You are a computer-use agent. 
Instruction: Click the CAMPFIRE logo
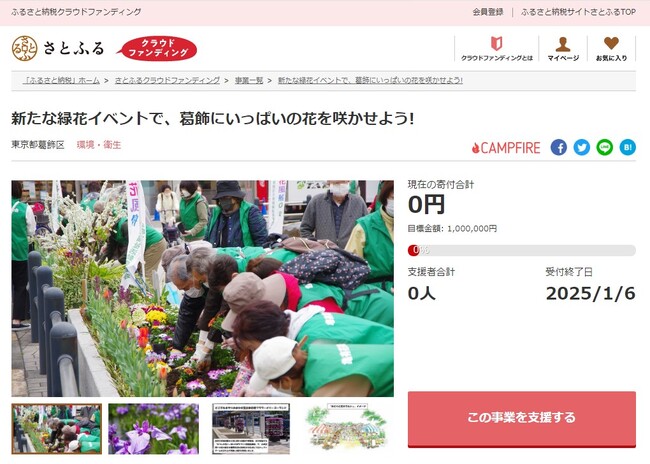(506, 148)
